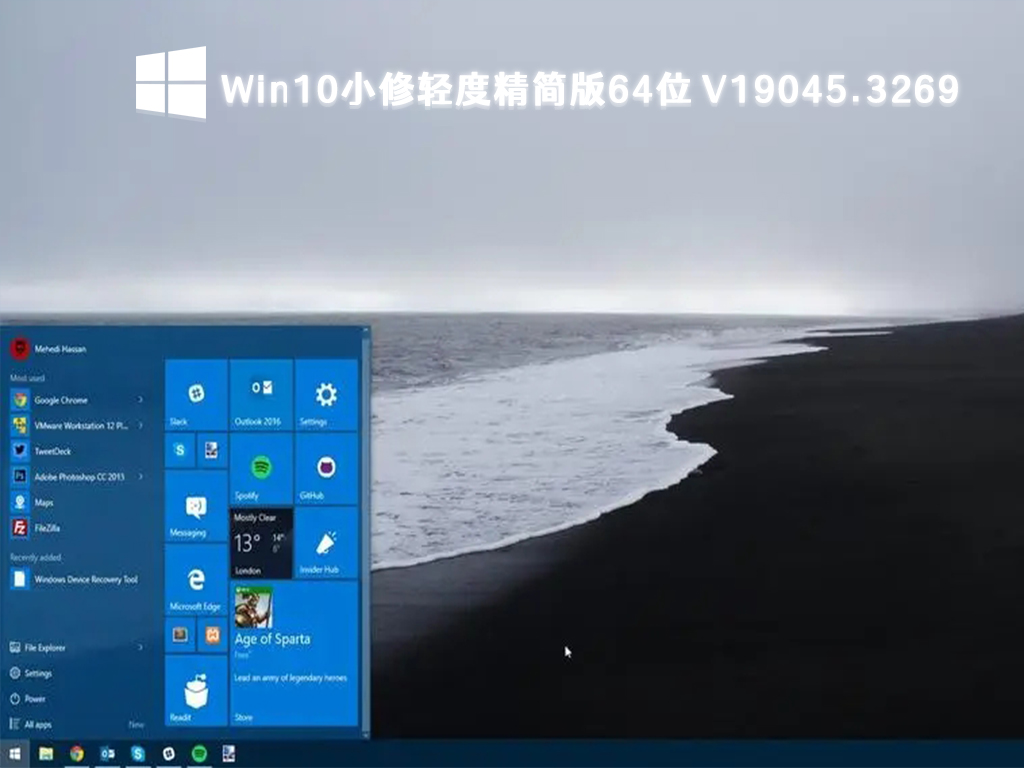1024x768 pixels.
Task: Click the Chrome icon in taskbar
Action: 77,754
